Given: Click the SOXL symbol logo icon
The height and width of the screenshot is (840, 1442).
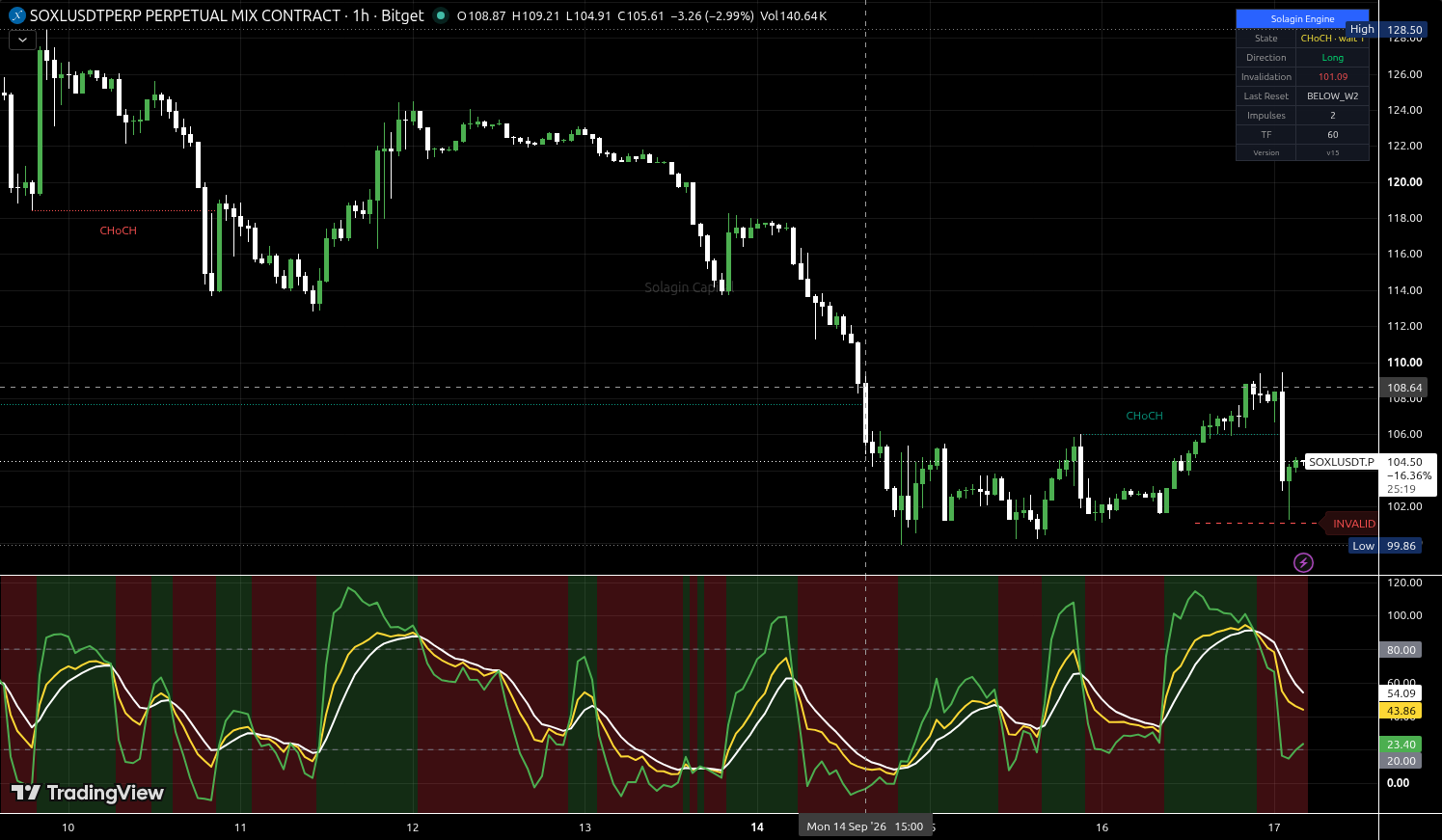Looking at the screenshot, I should pos(16,16).
